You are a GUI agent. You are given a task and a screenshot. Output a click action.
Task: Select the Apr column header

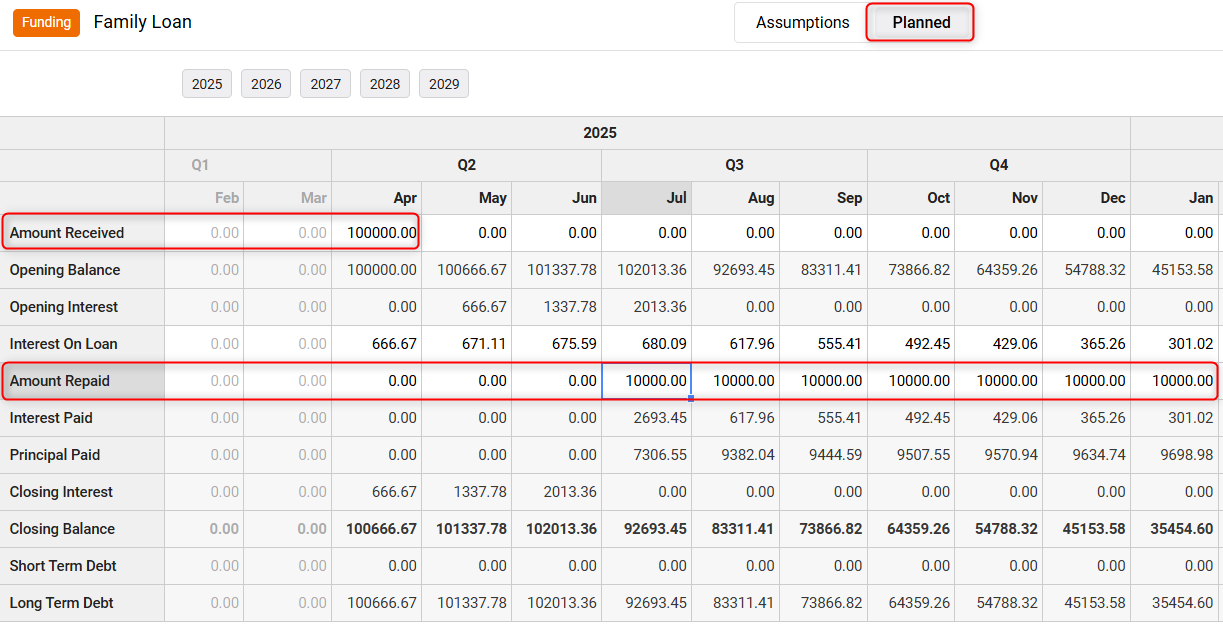377,198
